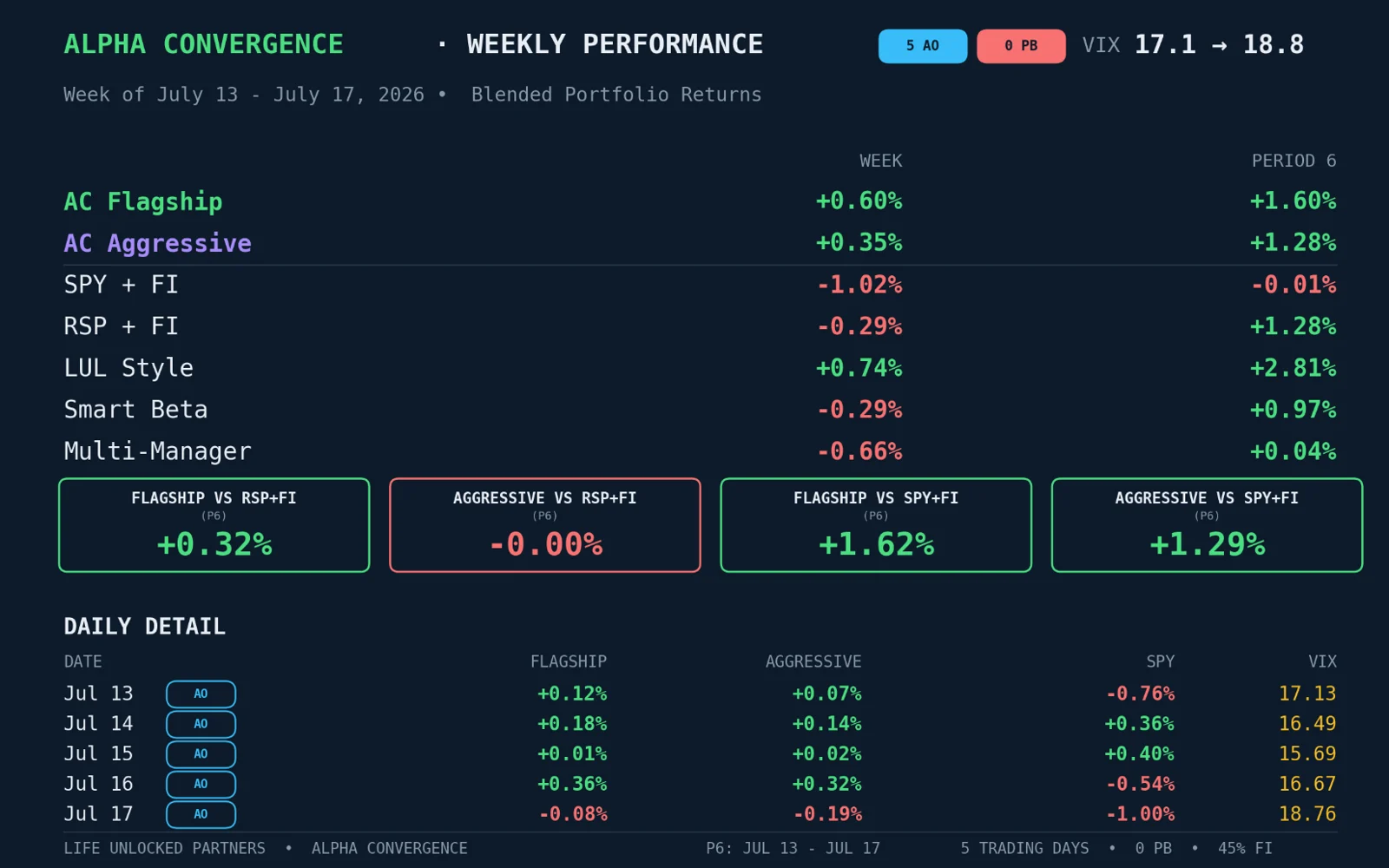This screenshot has width=1389, height=868.
Task: Click the WEEK column header
Action: click(x=881, y=161)
